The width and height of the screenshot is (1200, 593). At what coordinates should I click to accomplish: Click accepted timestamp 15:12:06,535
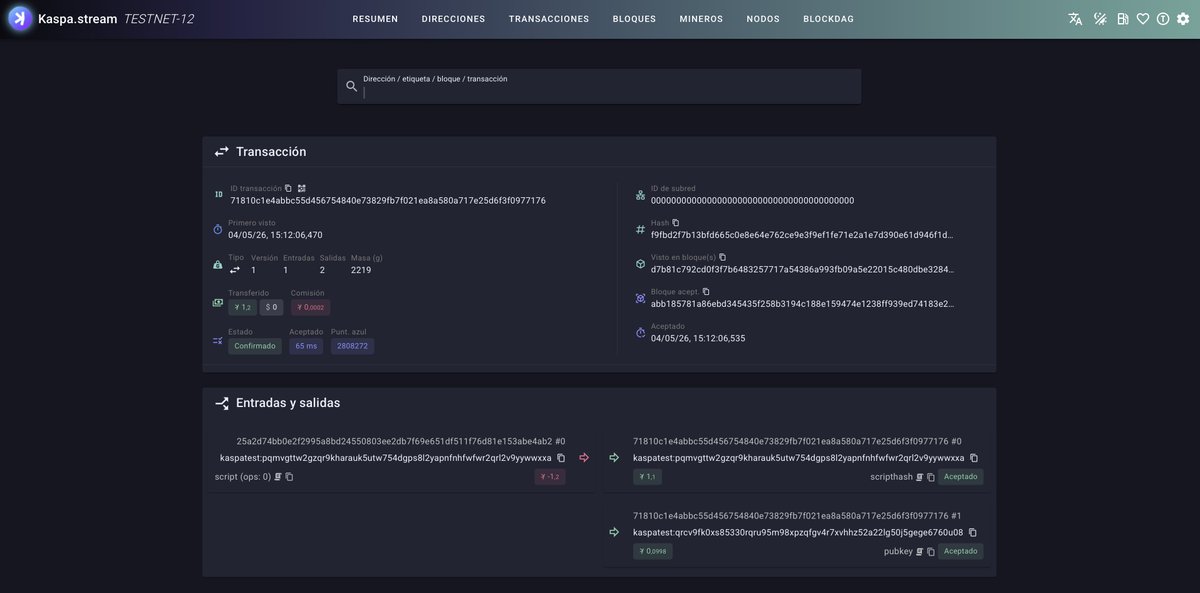click(698, 339)
